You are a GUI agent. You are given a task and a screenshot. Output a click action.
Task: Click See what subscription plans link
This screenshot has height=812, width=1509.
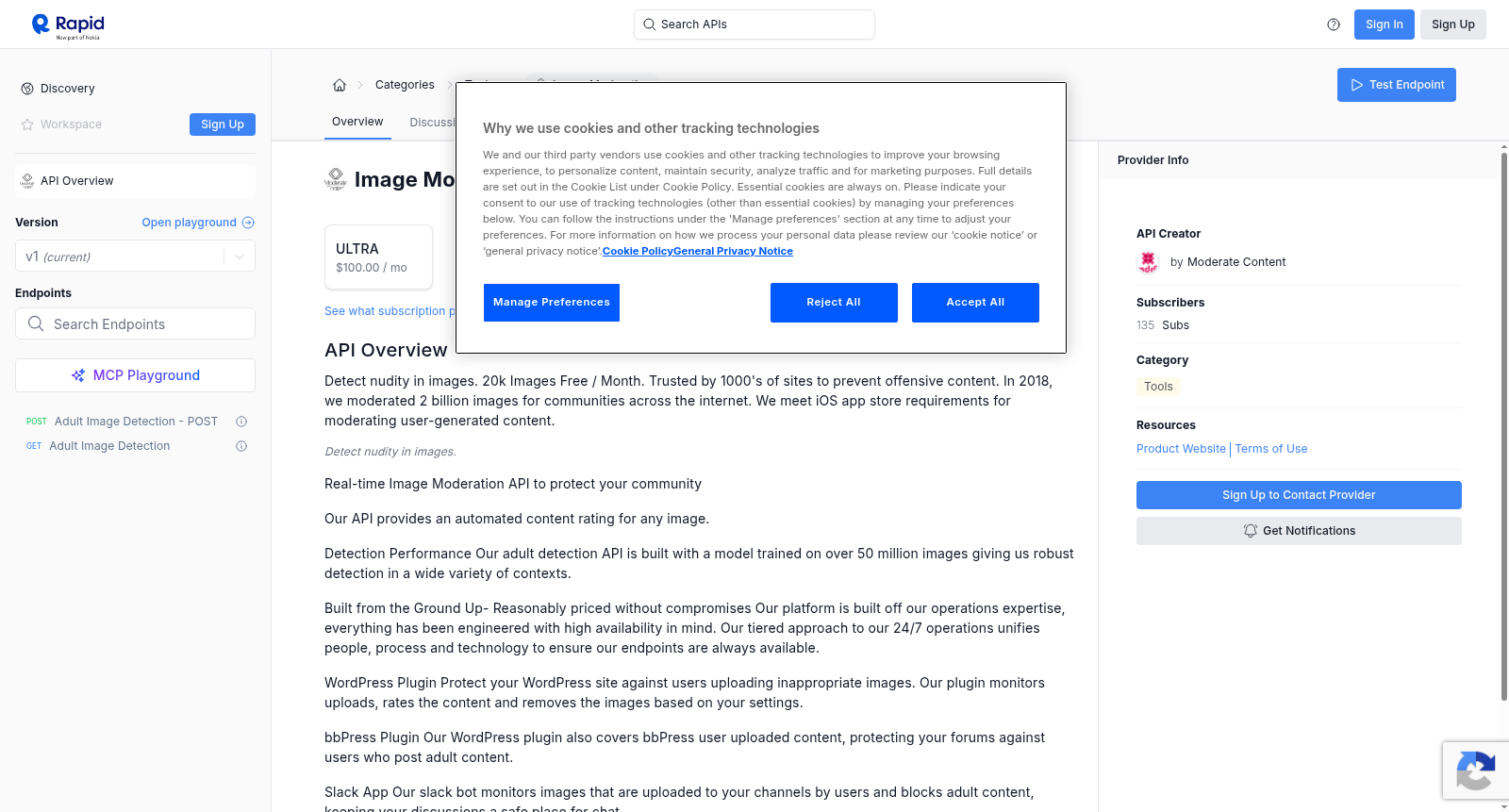390,311
